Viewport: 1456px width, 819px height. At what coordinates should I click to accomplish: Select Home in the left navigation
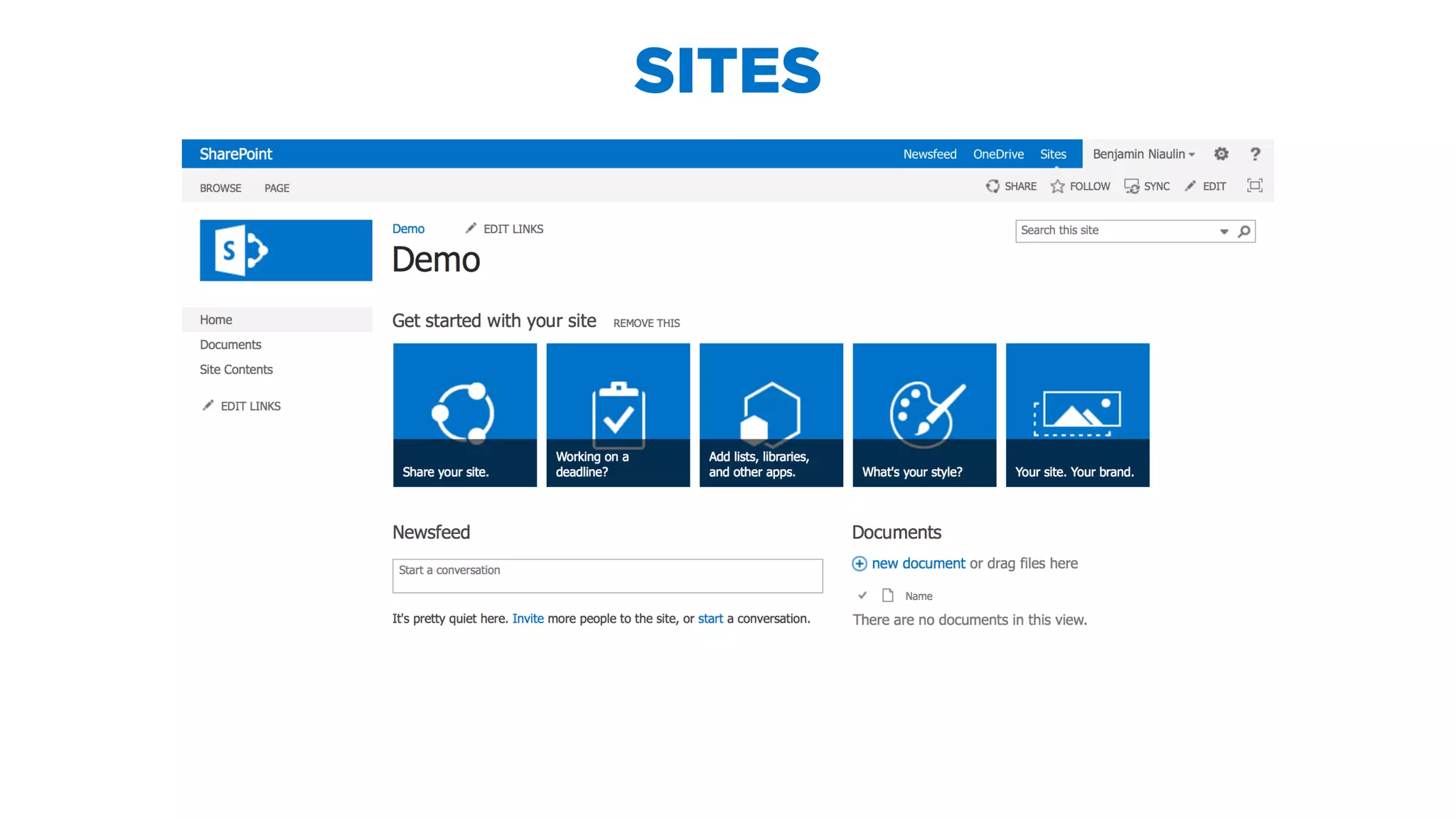(277, 320)
